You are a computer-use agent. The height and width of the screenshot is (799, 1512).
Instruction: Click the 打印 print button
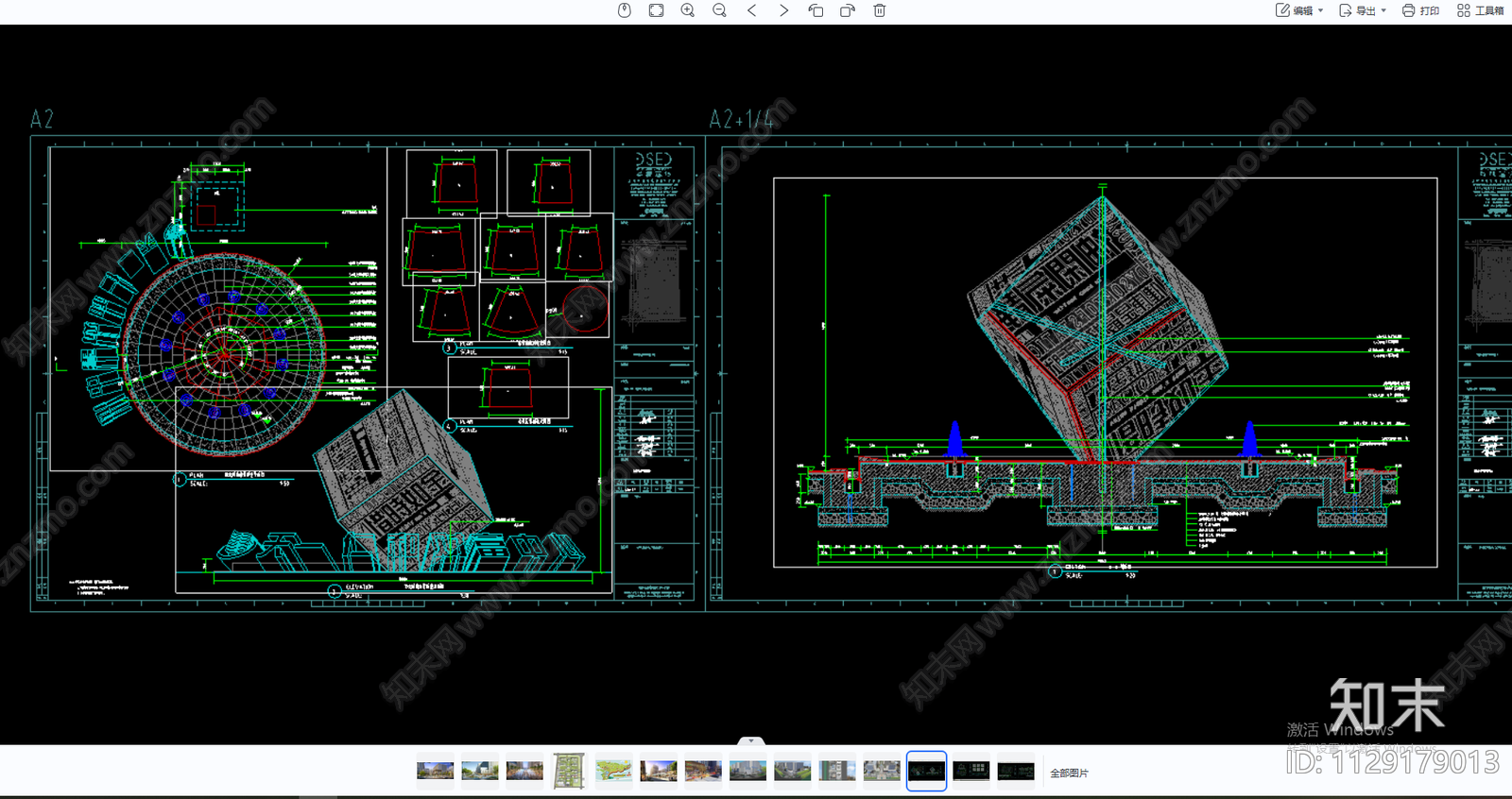click(1420, 10)
